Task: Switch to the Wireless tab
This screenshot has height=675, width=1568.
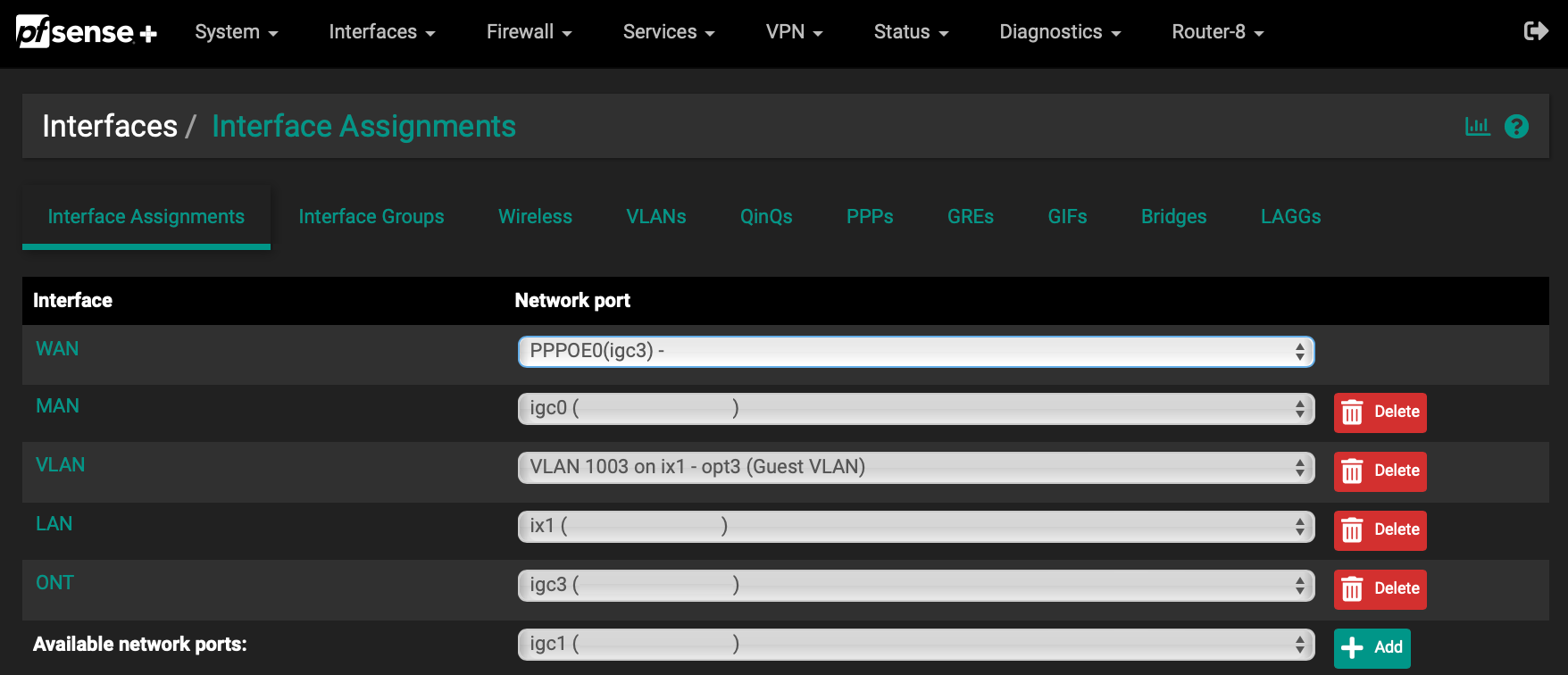Action: [535, 217]
